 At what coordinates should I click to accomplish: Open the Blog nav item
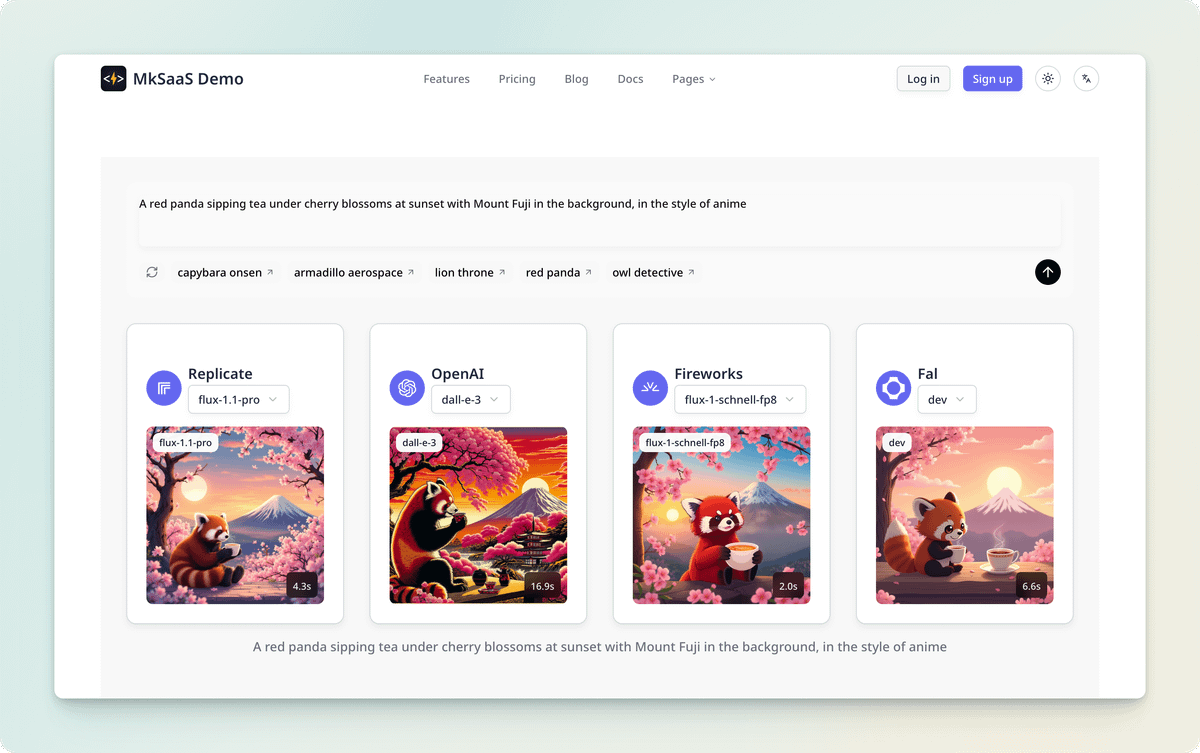coord(576,79)
